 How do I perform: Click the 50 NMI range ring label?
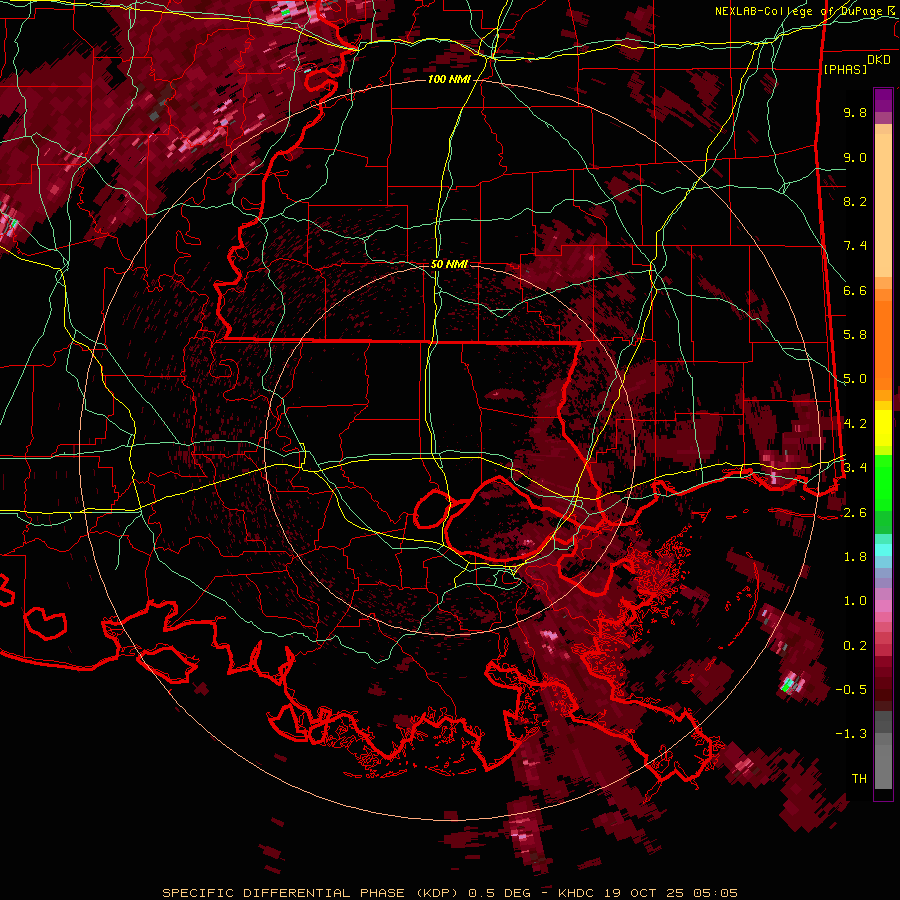click(449, 264)
